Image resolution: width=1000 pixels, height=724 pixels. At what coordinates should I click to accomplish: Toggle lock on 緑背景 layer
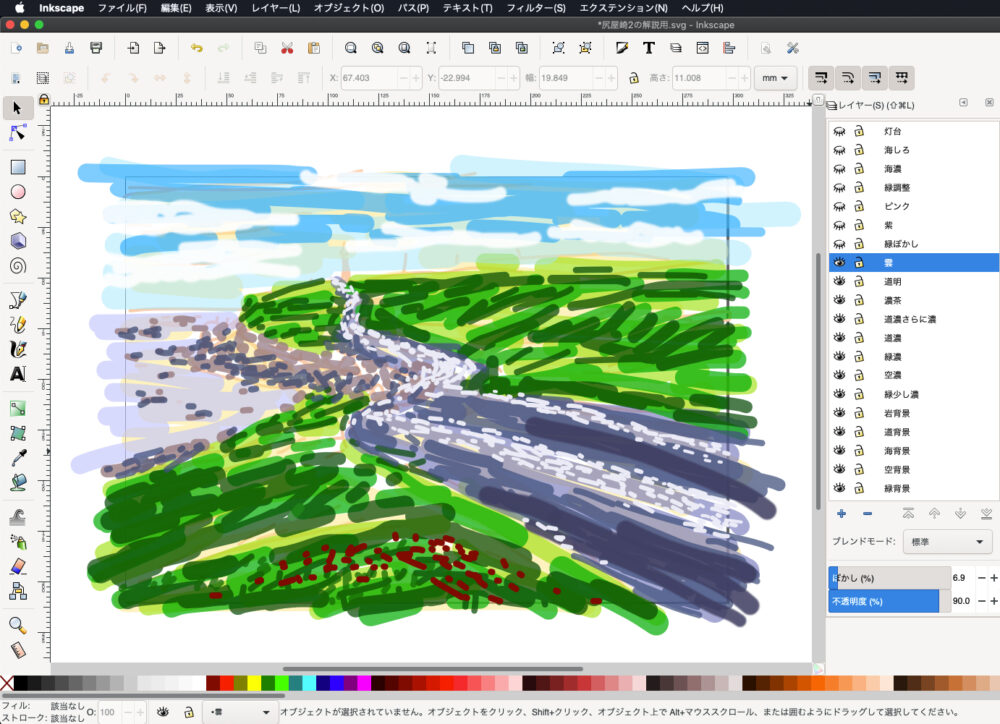pos(858,488)
